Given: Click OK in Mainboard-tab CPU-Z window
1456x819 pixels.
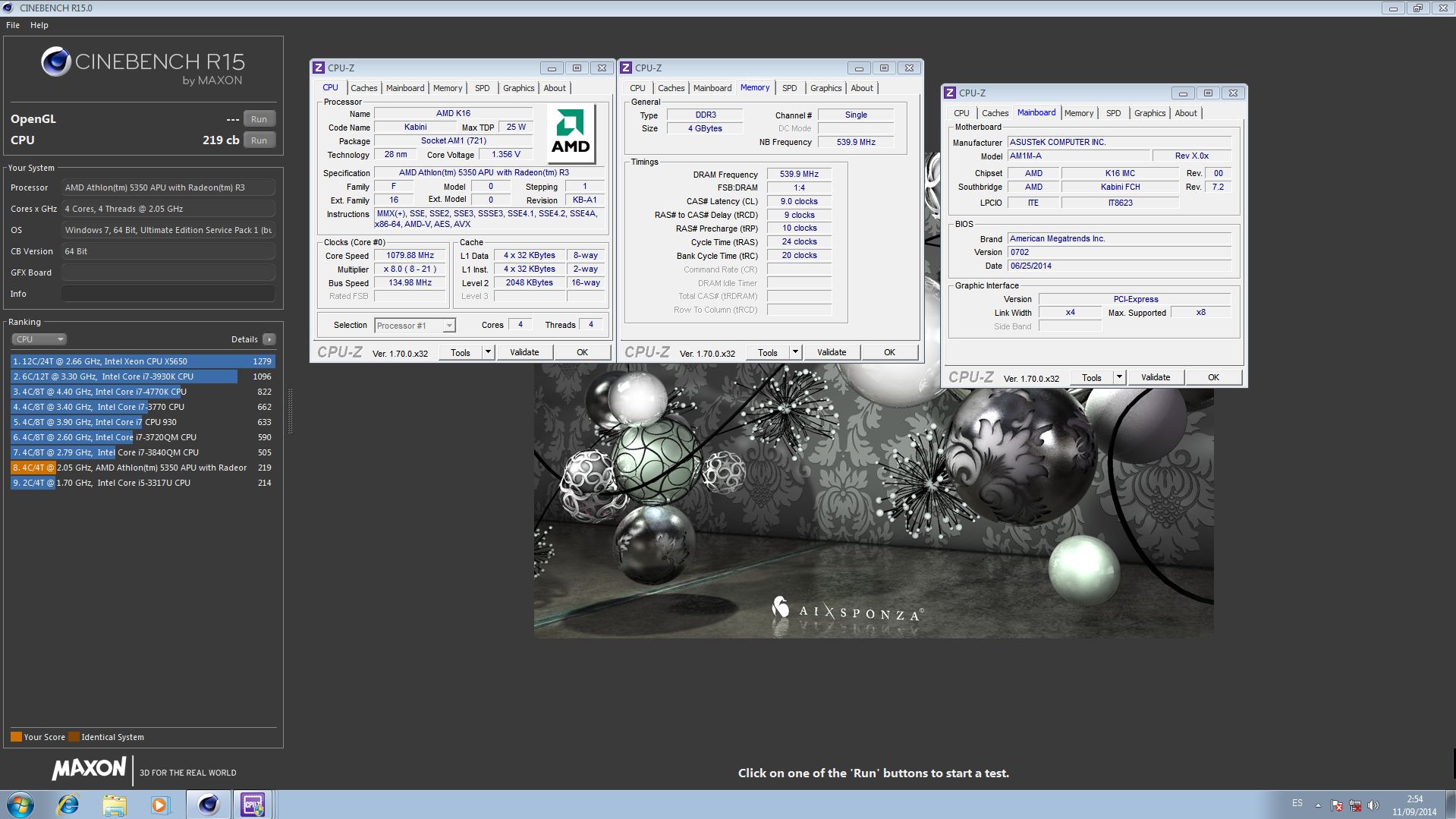Looking at the screenshot, I should (x=1213, y=377).
